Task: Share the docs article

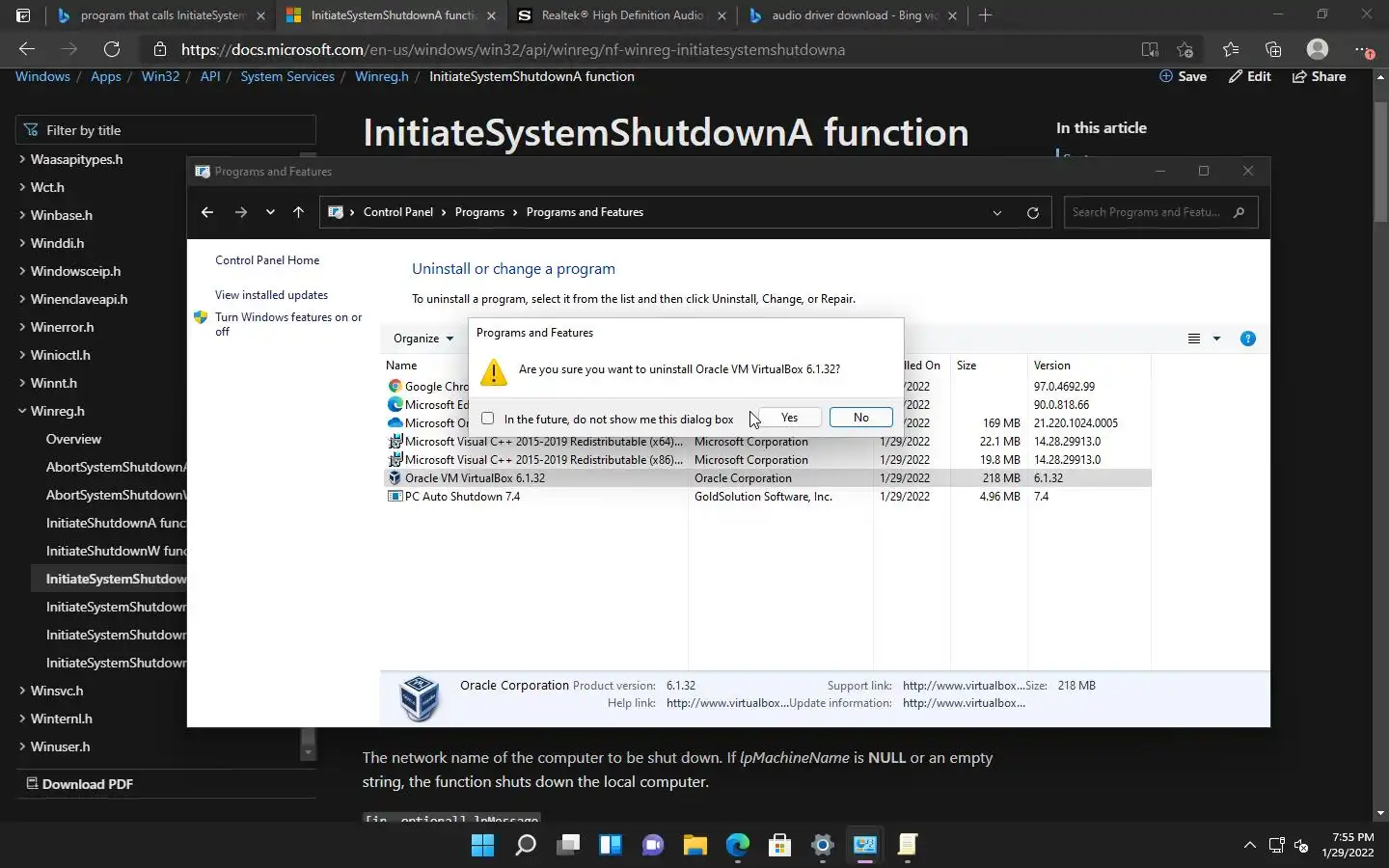Action: pyautogui.click(x=1320, y=76)
